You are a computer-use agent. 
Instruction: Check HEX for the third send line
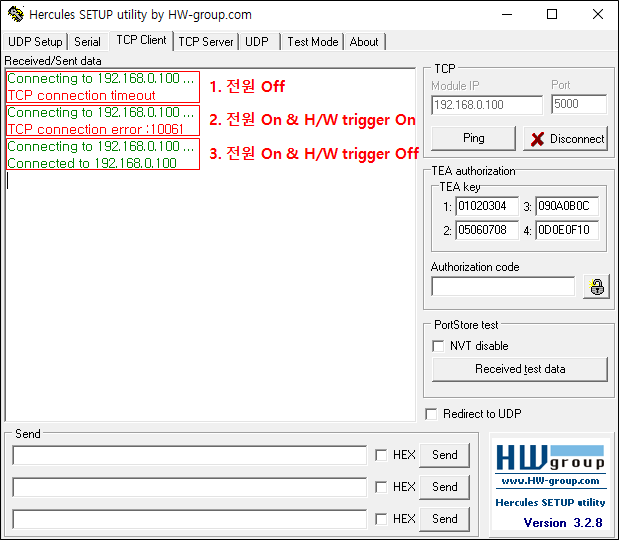[x=381, y=519]
